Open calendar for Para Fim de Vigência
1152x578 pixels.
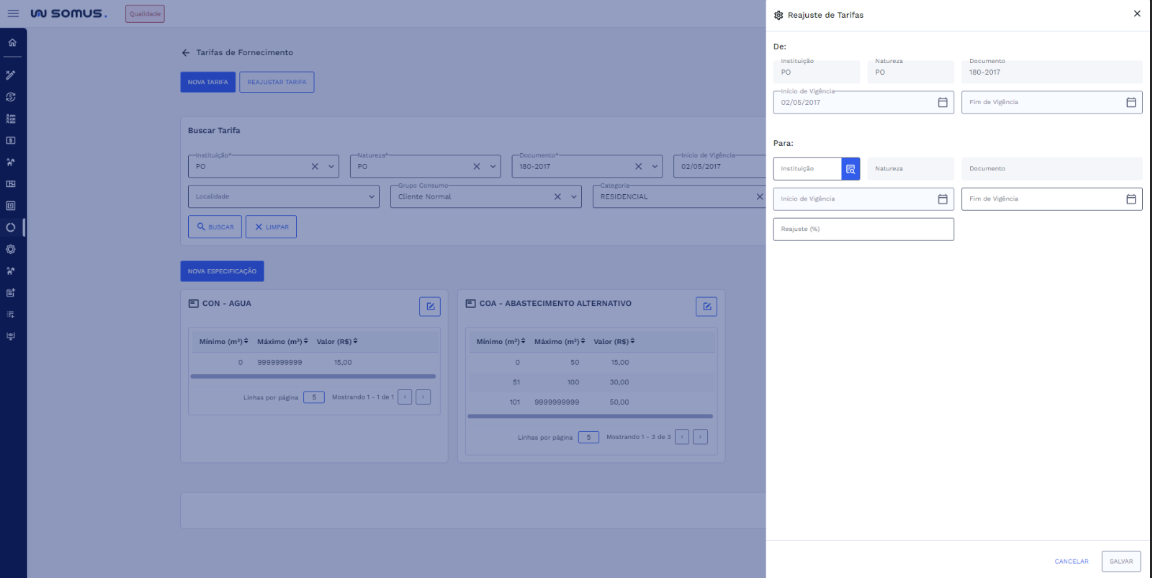point(1131,199)
